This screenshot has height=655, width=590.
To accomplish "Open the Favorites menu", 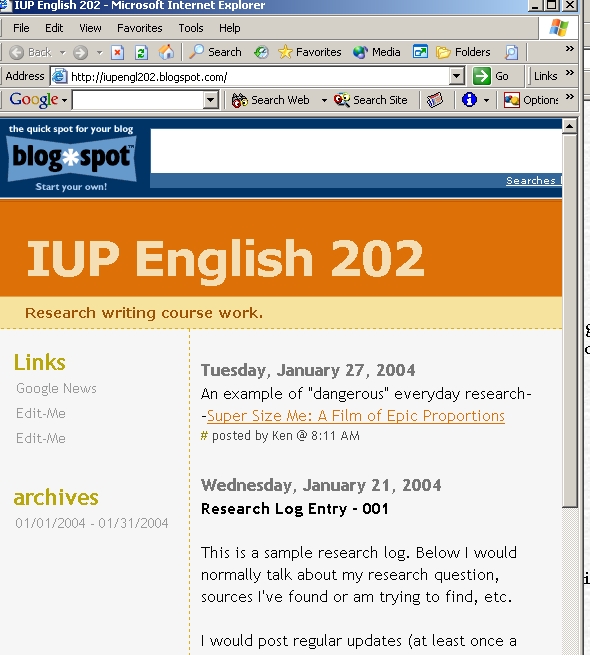I will pos(140,28).
